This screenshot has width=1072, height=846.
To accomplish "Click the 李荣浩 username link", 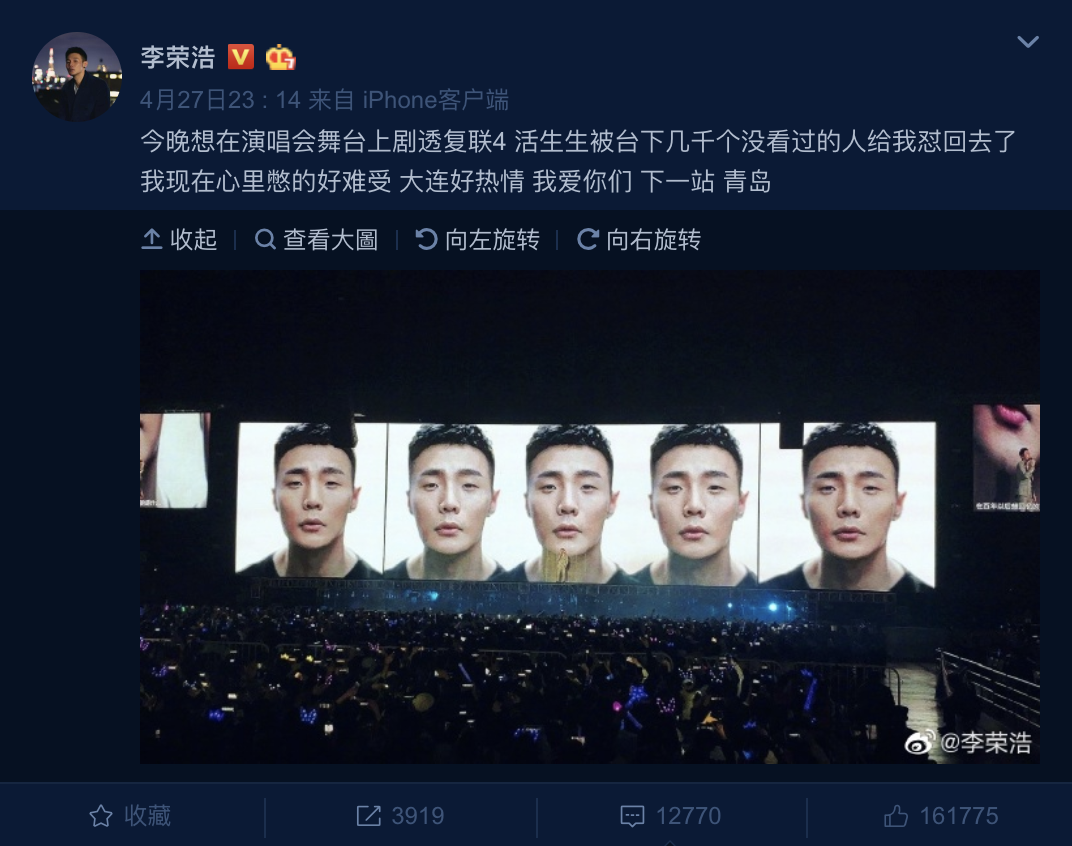I will [x=178, y=57].
